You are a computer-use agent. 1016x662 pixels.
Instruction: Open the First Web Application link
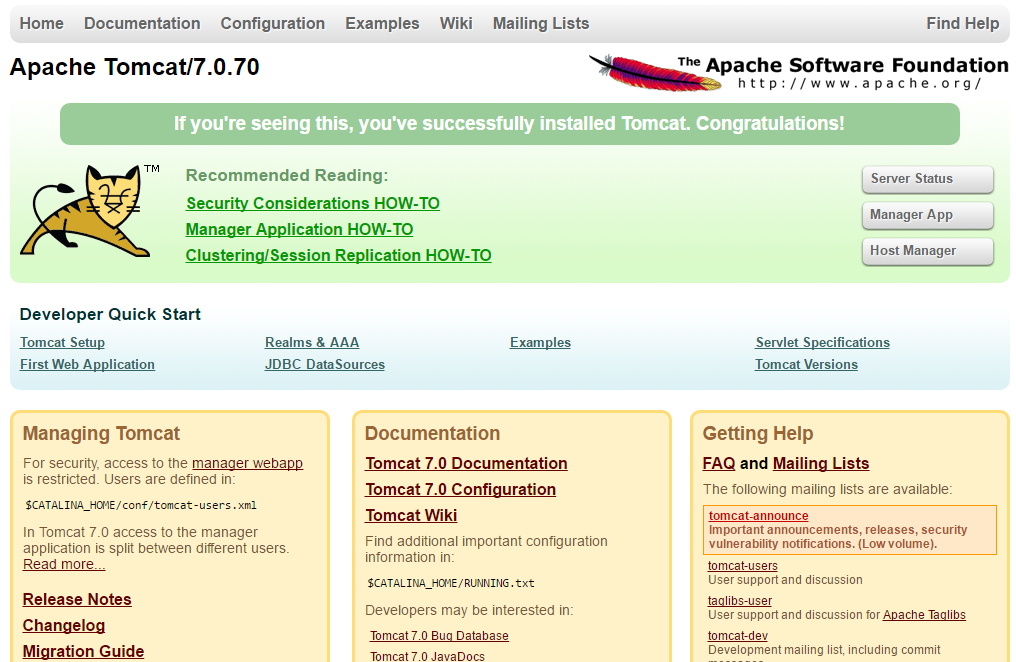[x=87, y=364]
